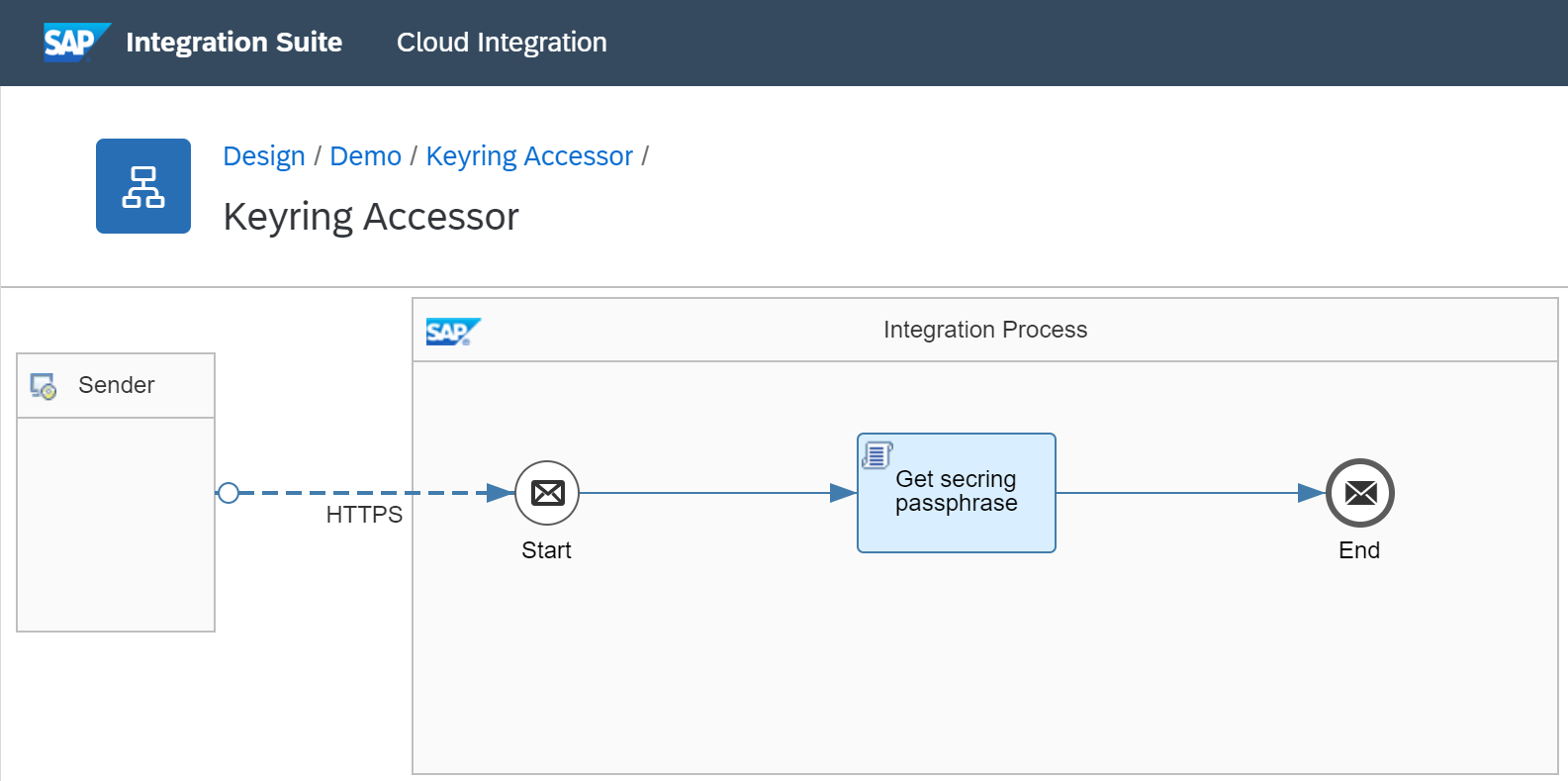1568x781 pixels.
Task: Open Cloud Integration in the header
Action: click(502, 43)
